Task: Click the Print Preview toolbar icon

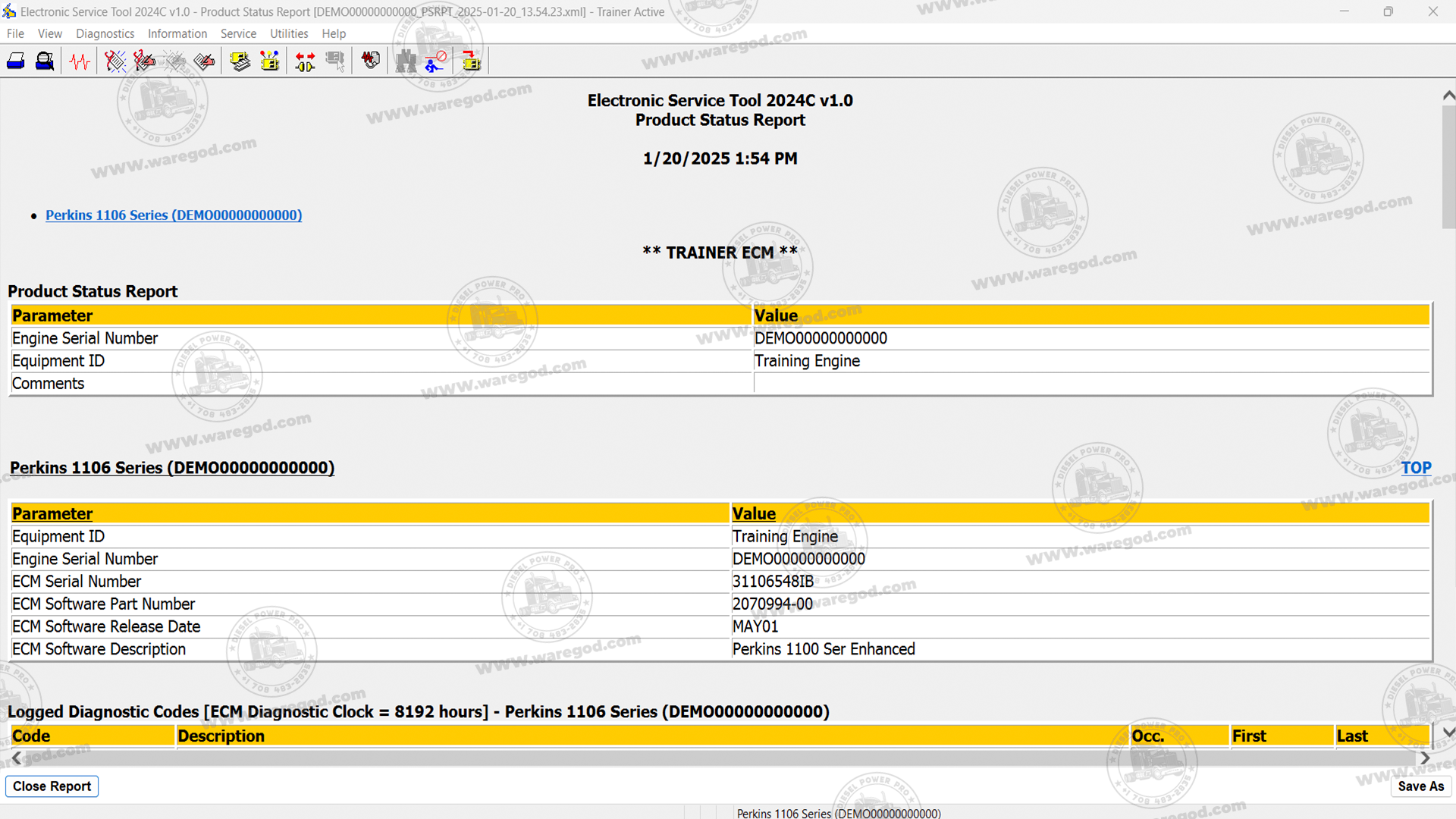Action: point(45,61)
